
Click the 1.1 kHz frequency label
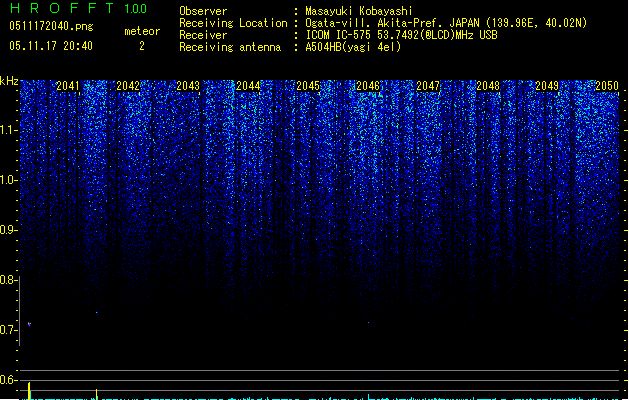(x=8, y=130)
